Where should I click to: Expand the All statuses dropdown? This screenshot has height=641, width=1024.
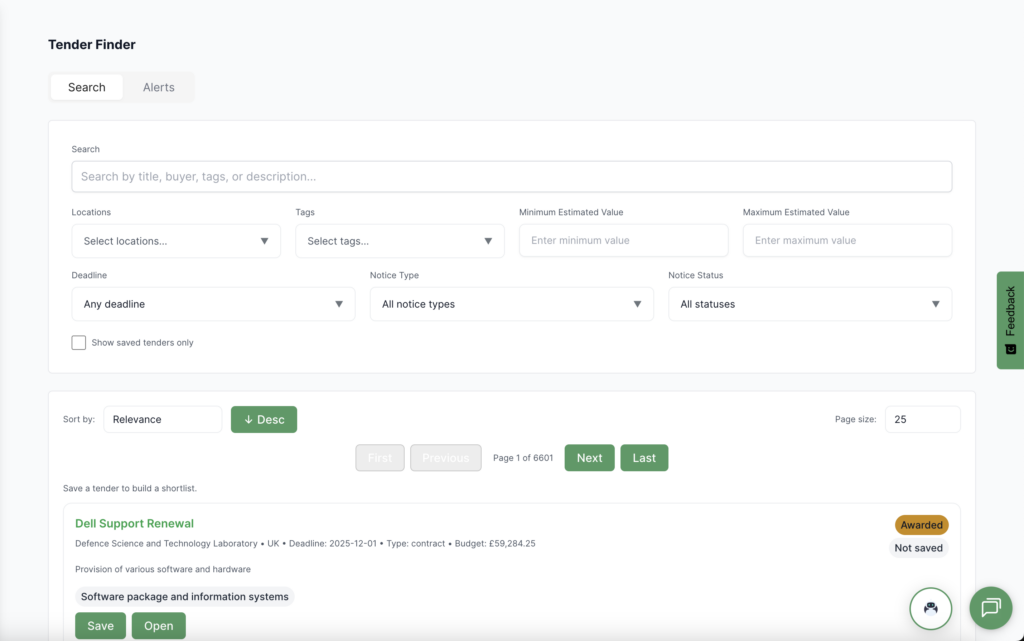[x=810, y=304]
